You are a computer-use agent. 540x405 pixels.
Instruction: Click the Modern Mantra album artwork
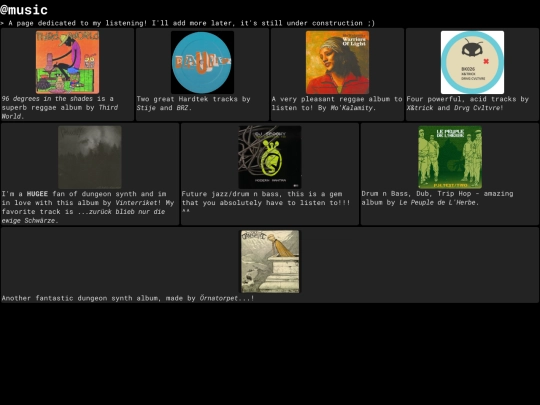[270, 157]
